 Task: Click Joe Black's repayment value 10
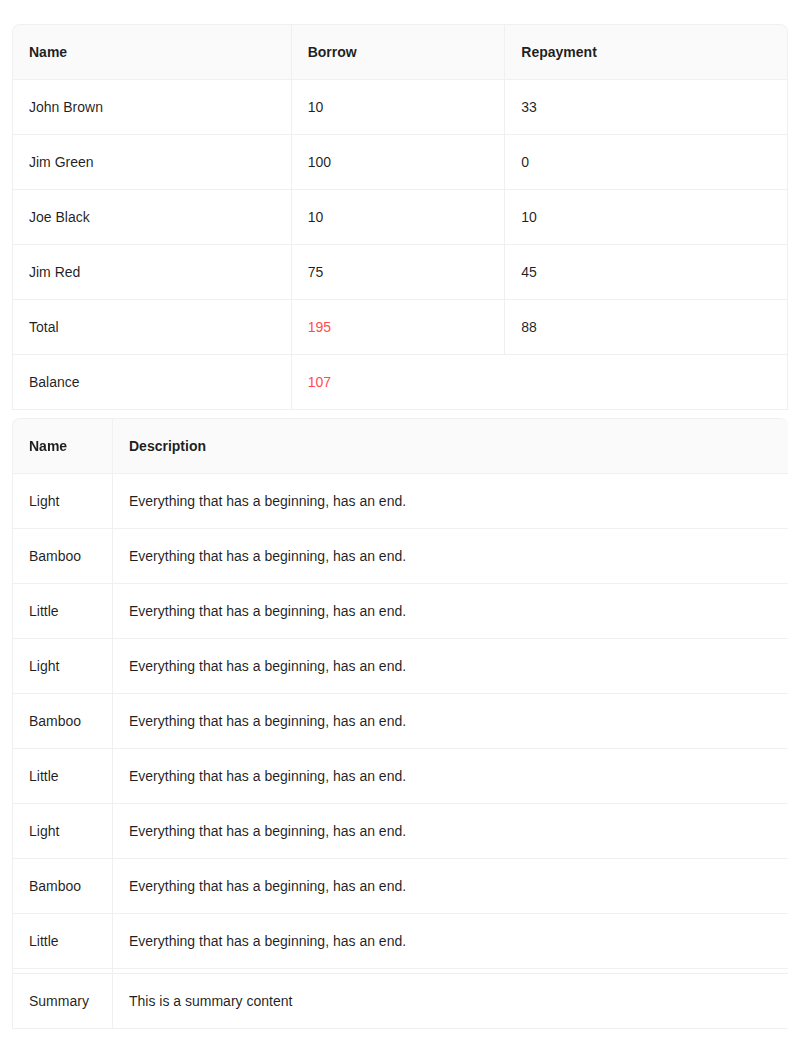tap(529, 217)
